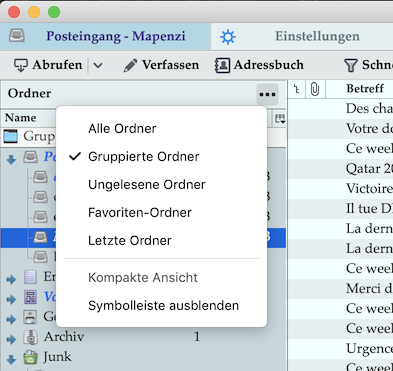393x371 pixels.
Task: Open message starting with 'Qatar 2'
Action: (x=369, y=168)
